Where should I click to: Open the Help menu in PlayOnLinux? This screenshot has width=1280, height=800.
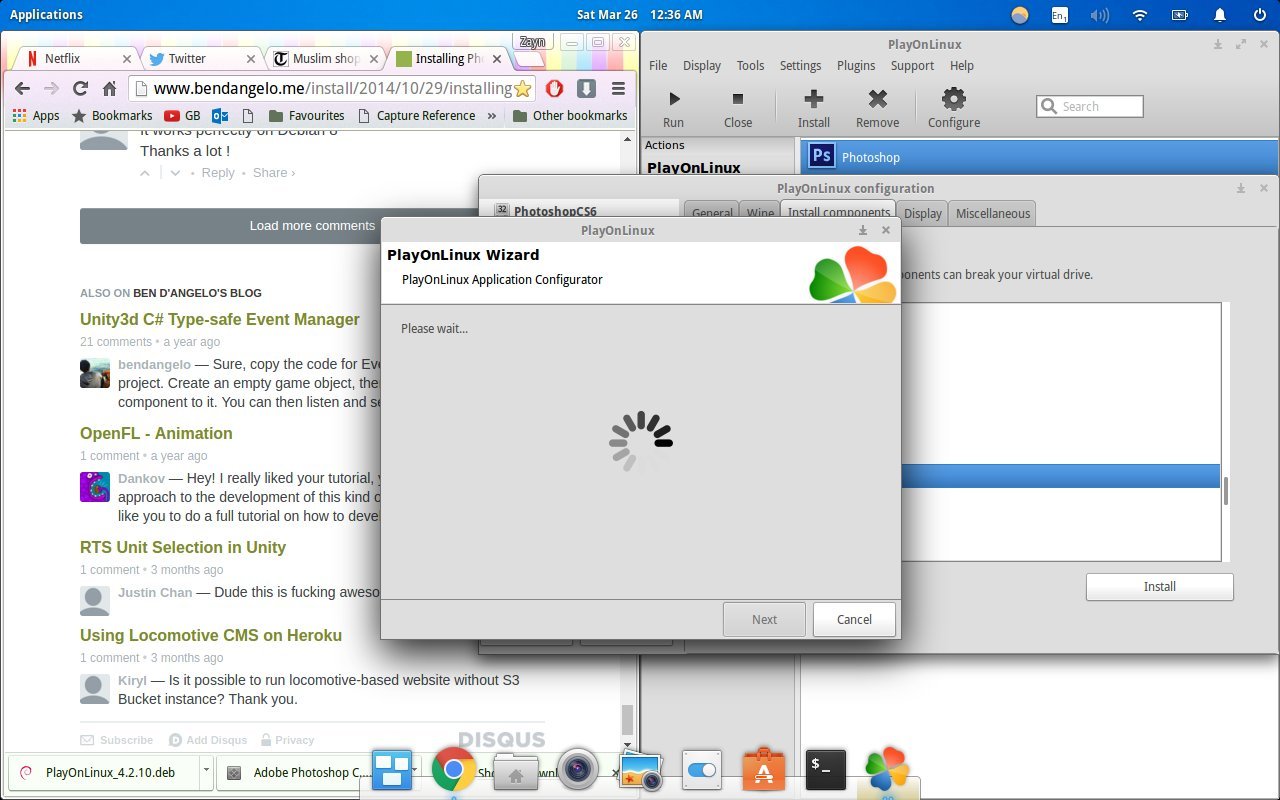pos(962,65)
